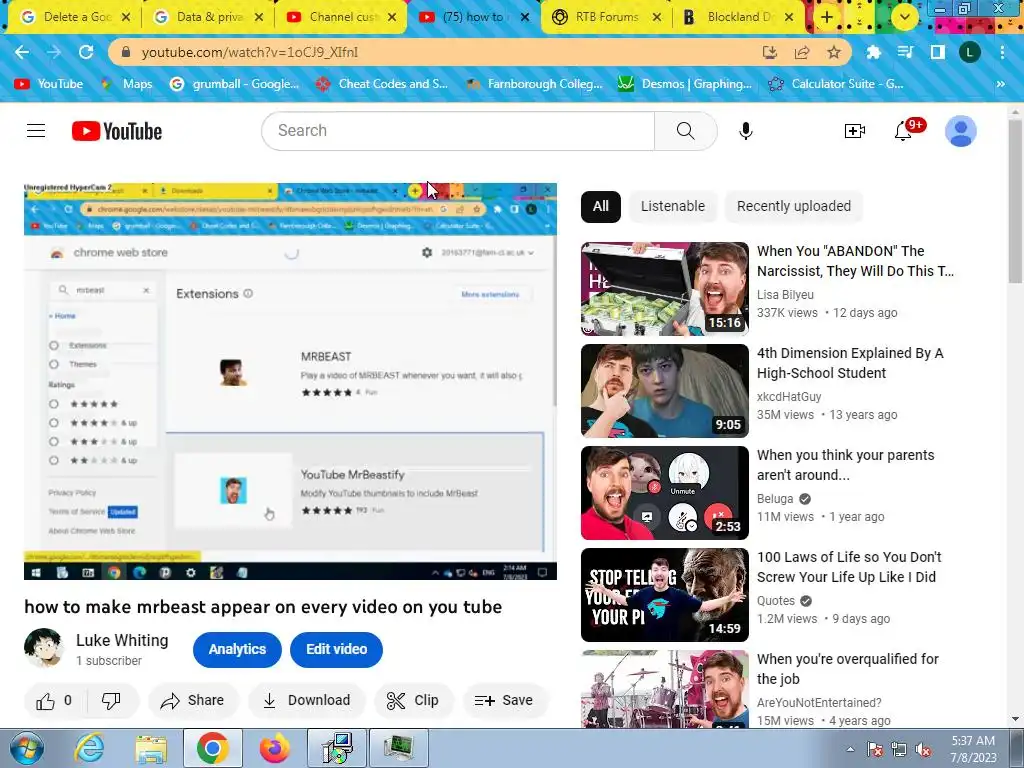
Task: Open the Beluga video thumbnail
Action: click(665, 493)
